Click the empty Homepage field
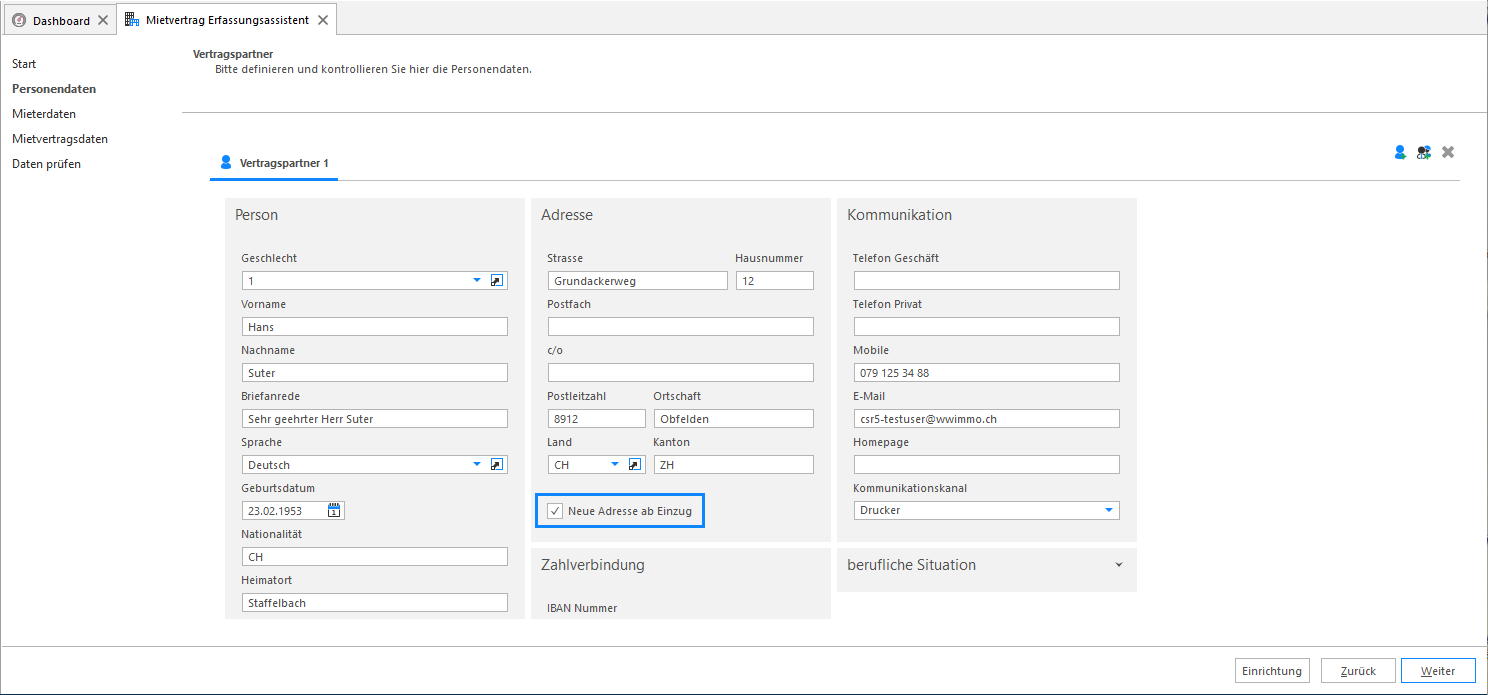This screenshot has width=1488, height=695. 987,465
